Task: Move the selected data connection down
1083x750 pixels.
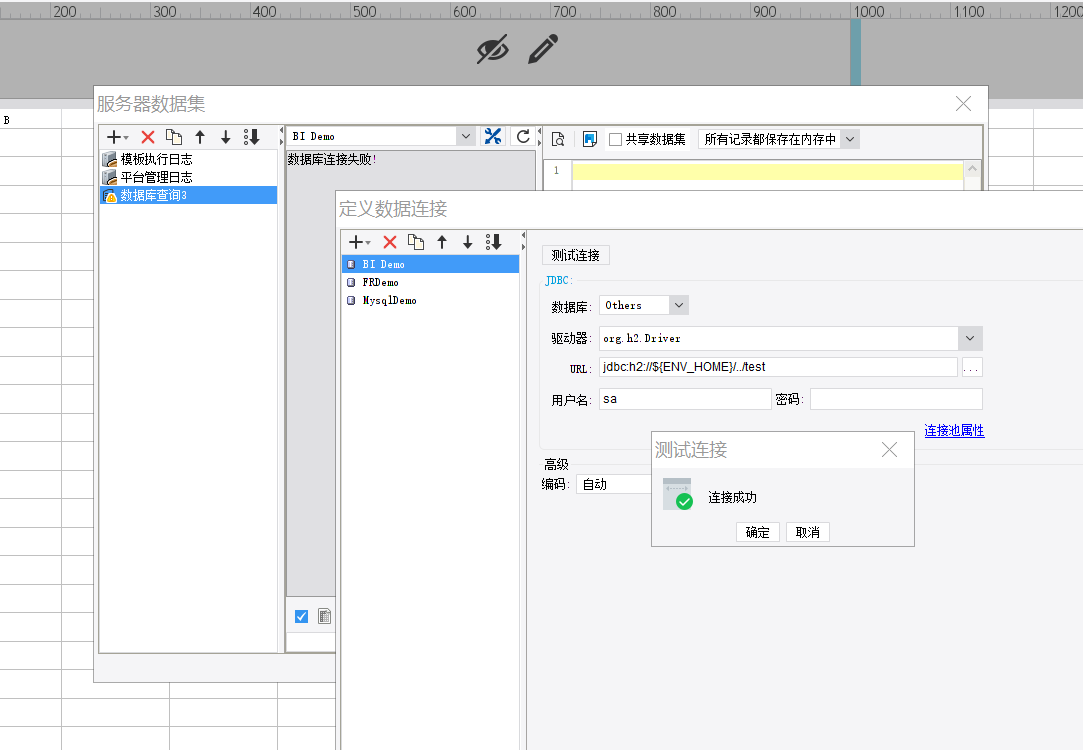Action: tap(468, 242)
